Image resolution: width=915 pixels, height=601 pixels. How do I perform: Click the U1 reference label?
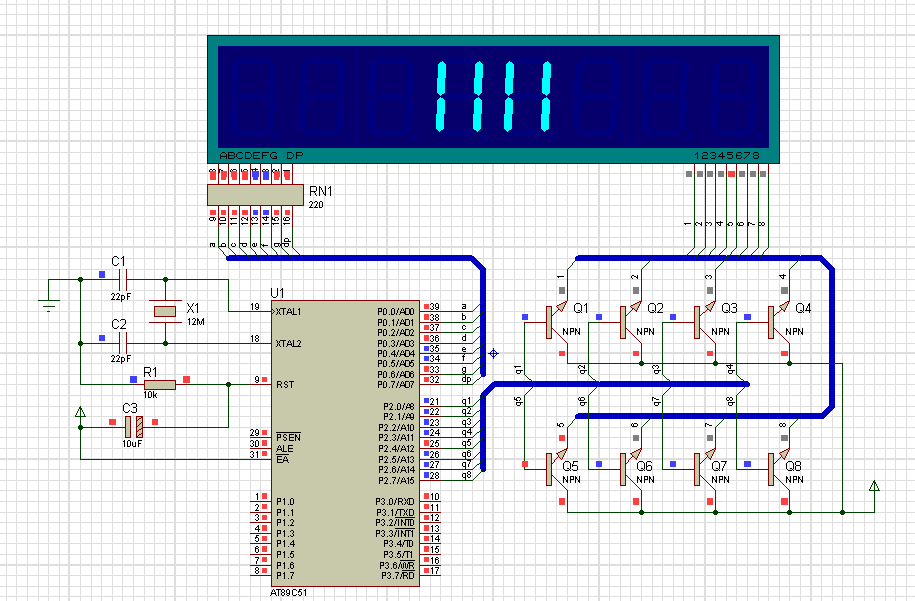pos(277,293)
